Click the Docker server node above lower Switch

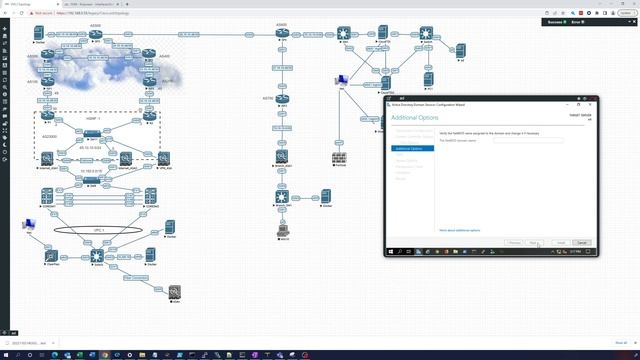pos(170,227)
